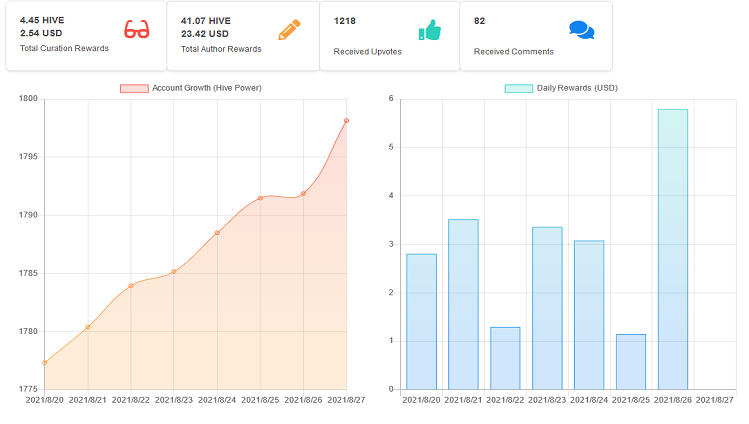The height and width of the screenshot is (424, 749).
Task: Click the Account Growth (Hive Power) legend label
Action: (x=207, y=88)
